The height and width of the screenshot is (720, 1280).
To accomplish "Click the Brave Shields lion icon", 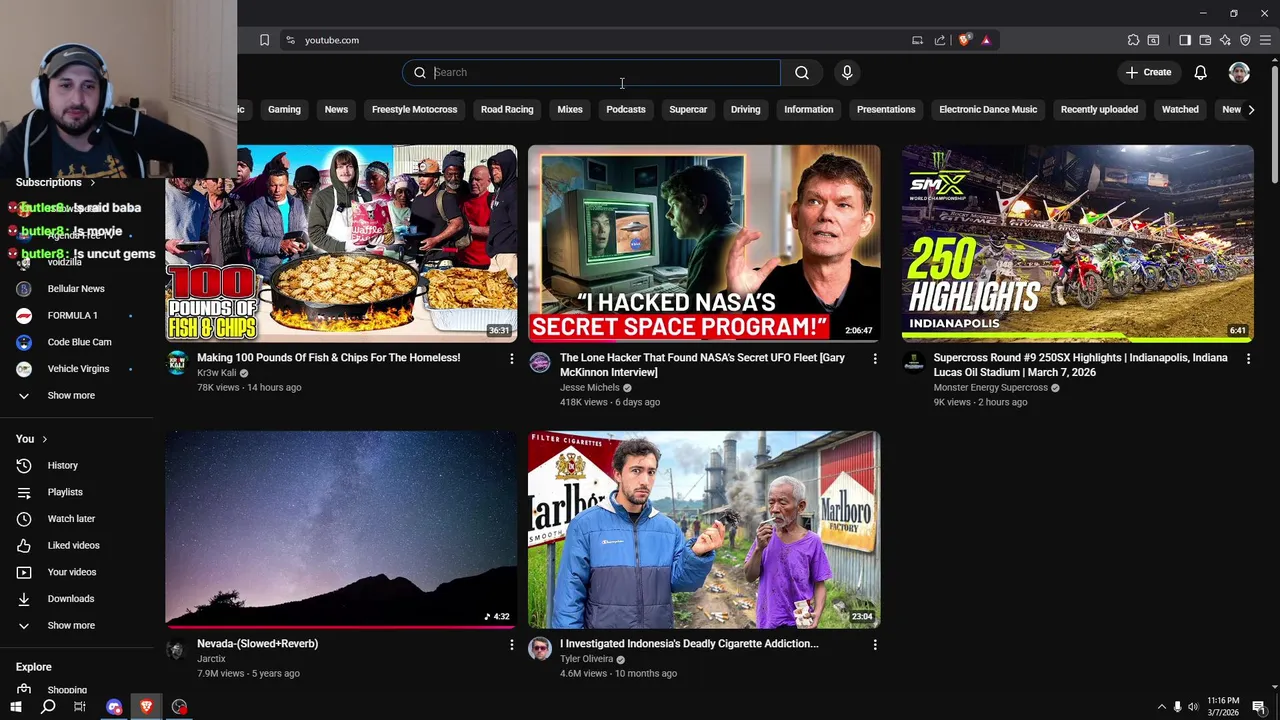I will point(964,40).
